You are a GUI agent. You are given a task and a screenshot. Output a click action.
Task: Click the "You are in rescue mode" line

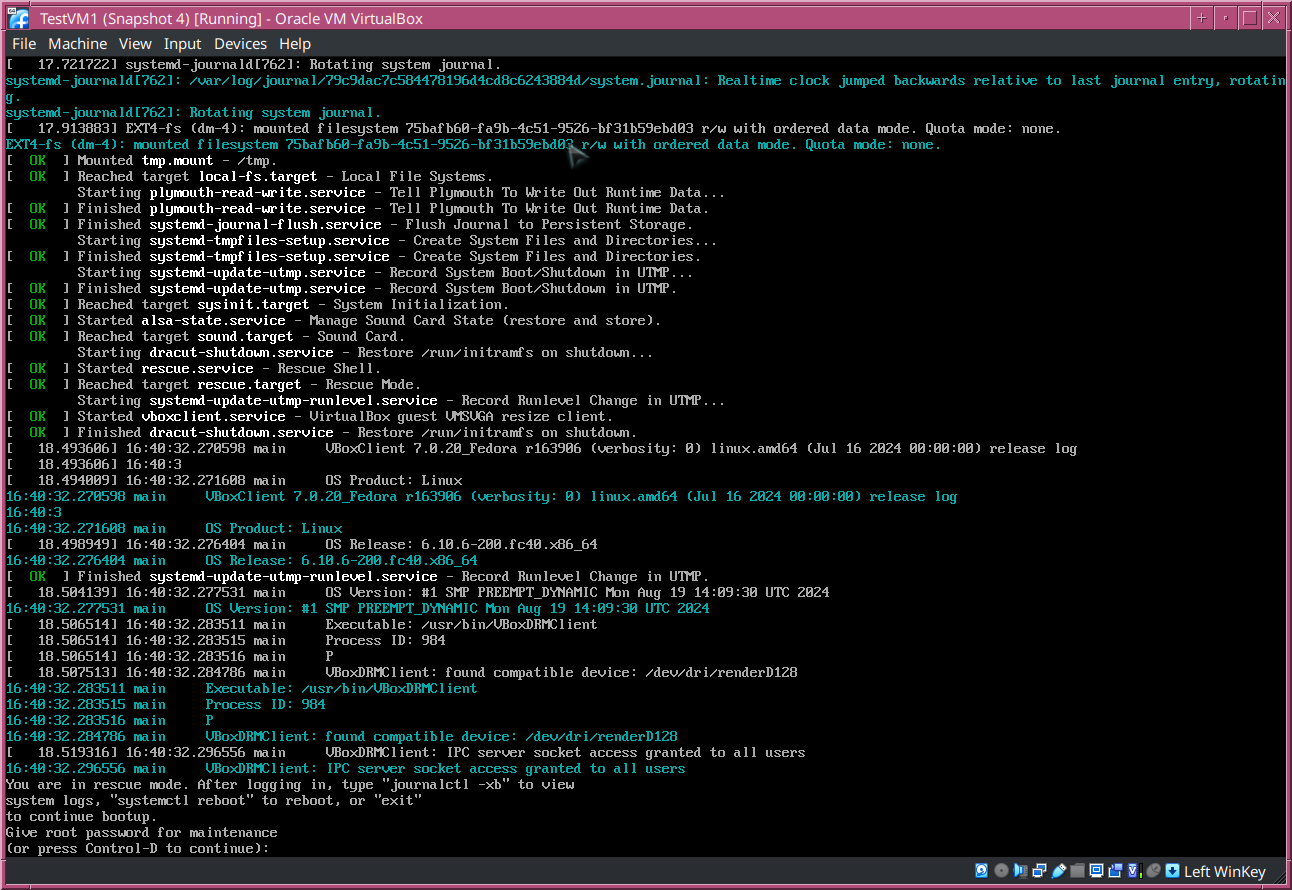pos(290,784)
